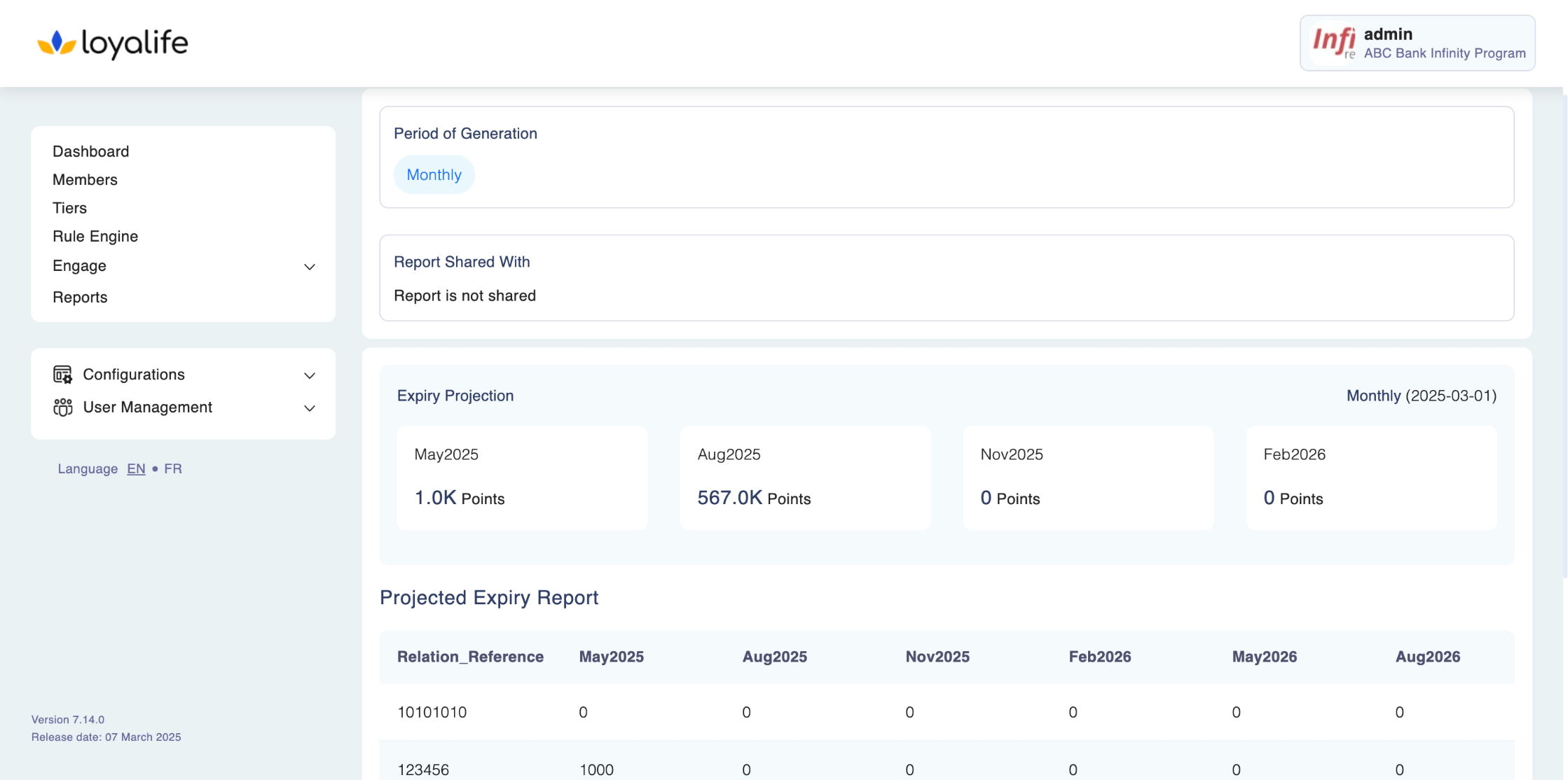Click the Configurations settings icon

(62, 375)
